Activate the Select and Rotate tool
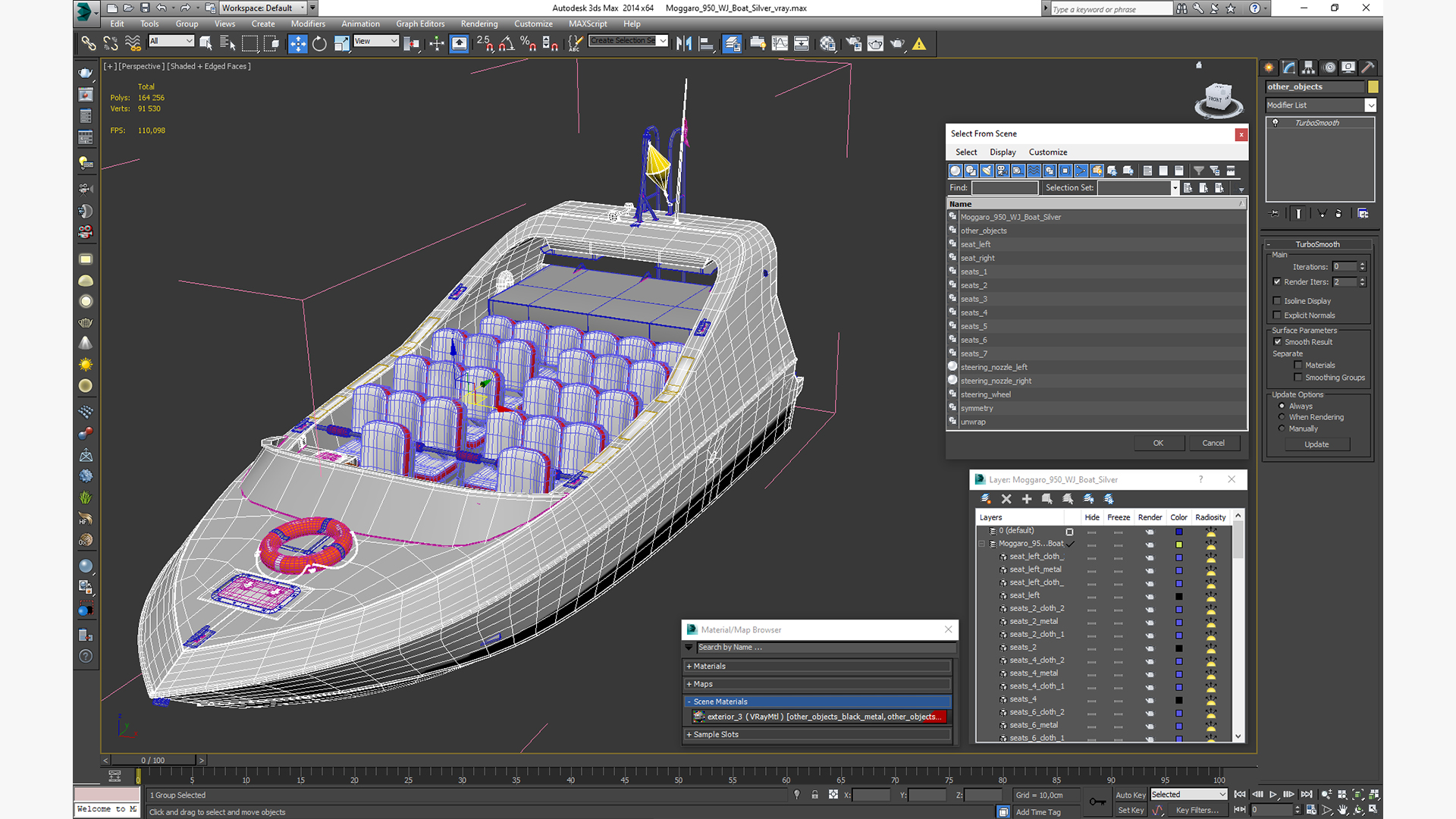This screenshot has width=1456, height=819. tap(319, 44)
